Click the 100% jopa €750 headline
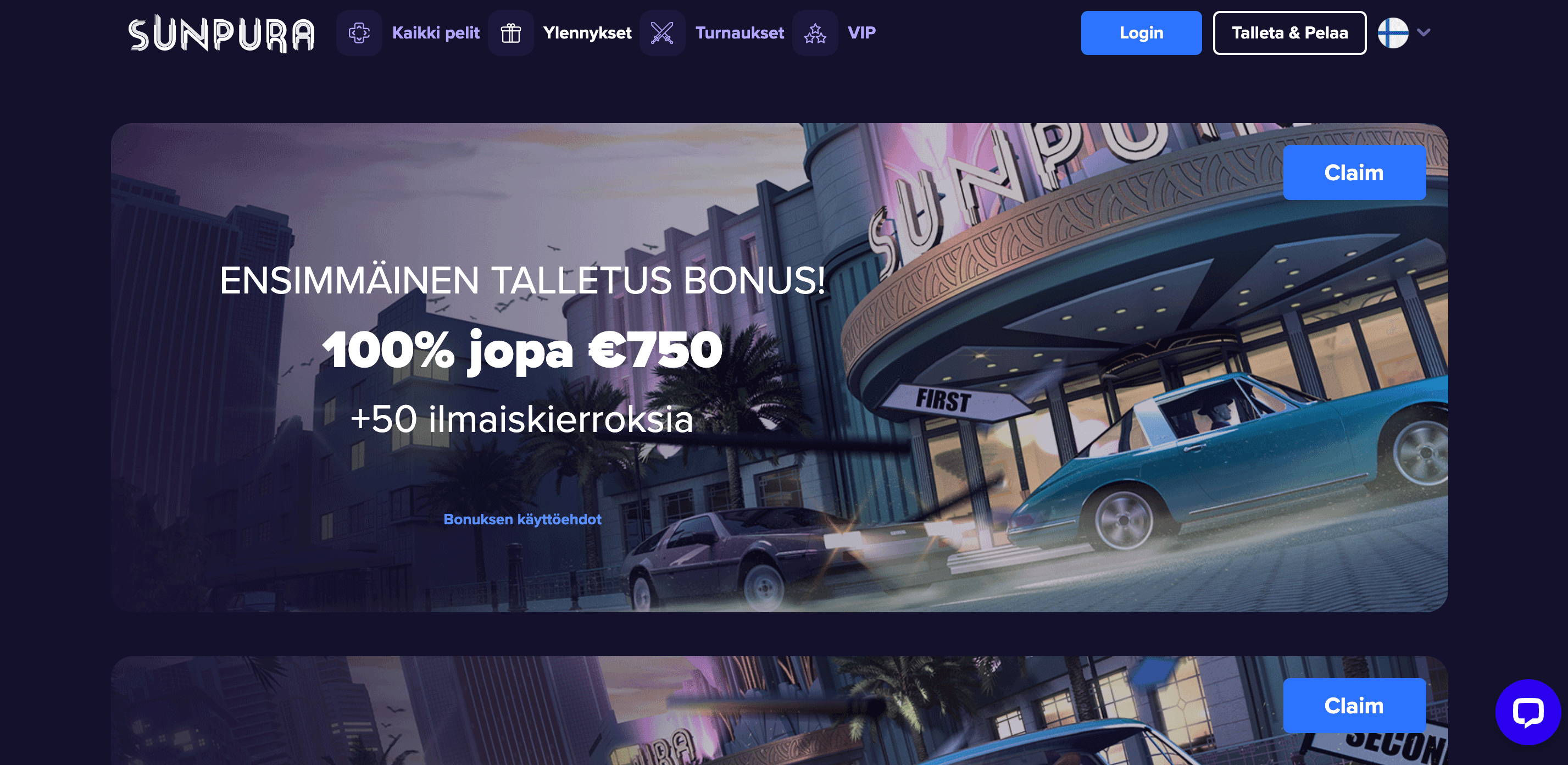 tap(522, 350)
